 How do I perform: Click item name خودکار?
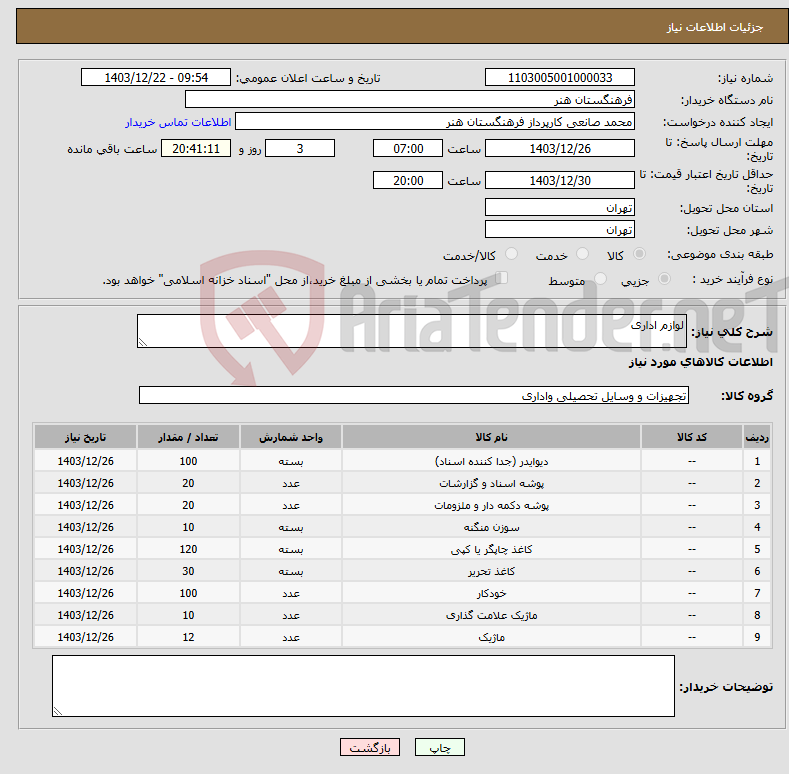click(491, 593)
